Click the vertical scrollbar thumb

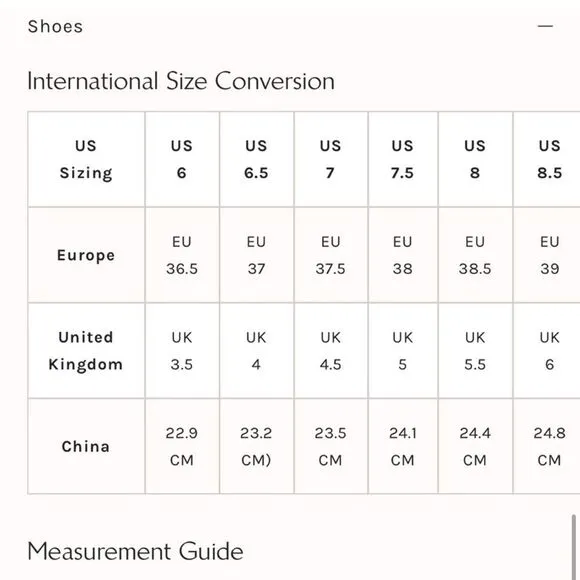[574, 547]
